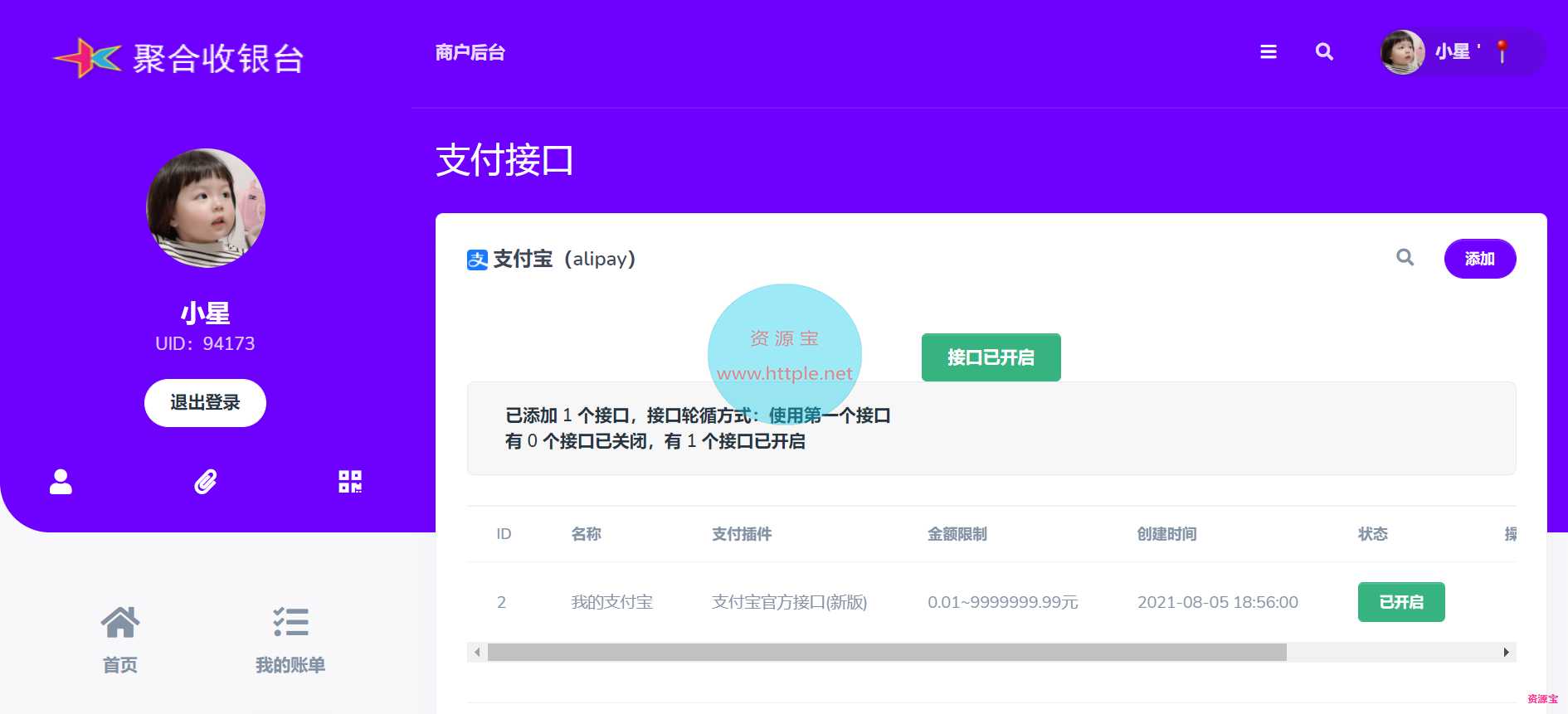Select the 首页 menu label
The width and height of the screenshot is (1568, 714).
(120, 665)
